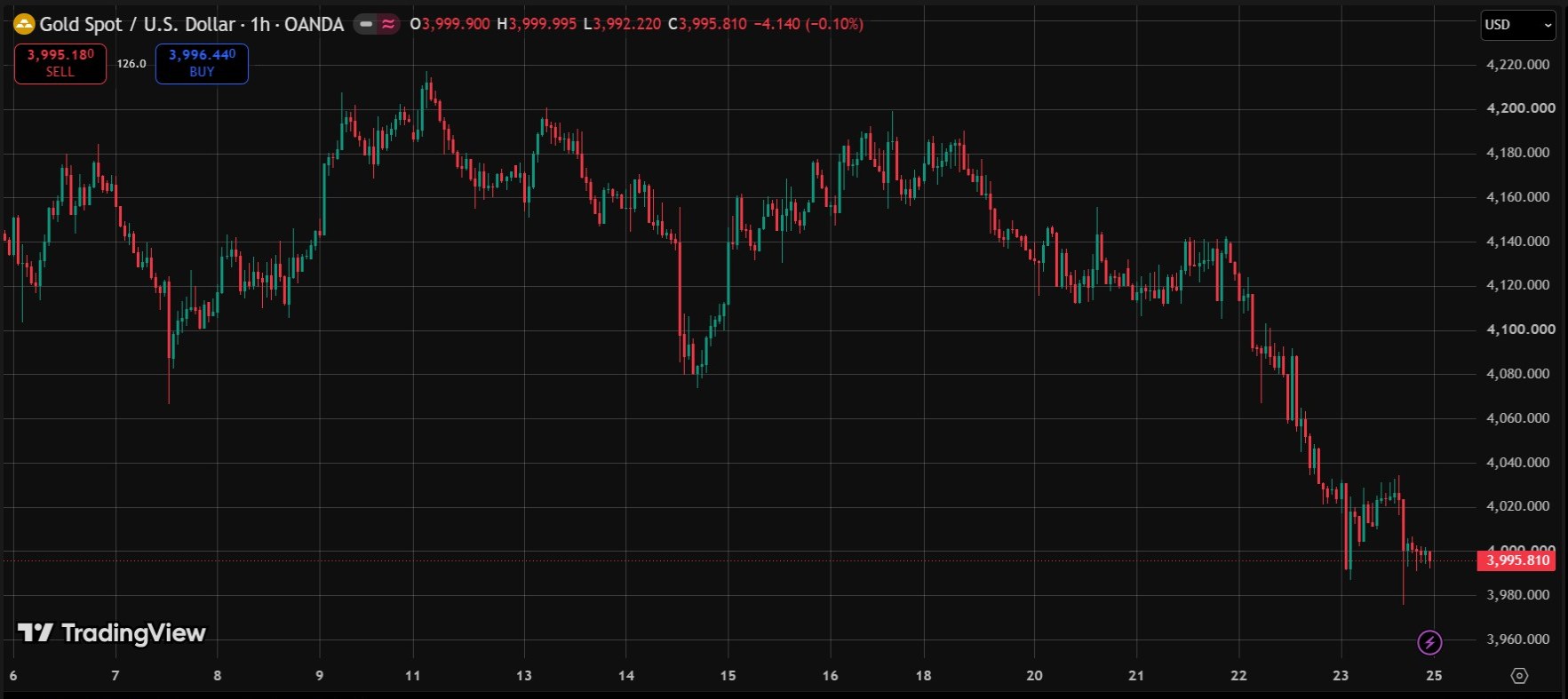Click the 4,160.000 price axis label
This screenshot has width=1568, height=699.
coord(1518,197)
